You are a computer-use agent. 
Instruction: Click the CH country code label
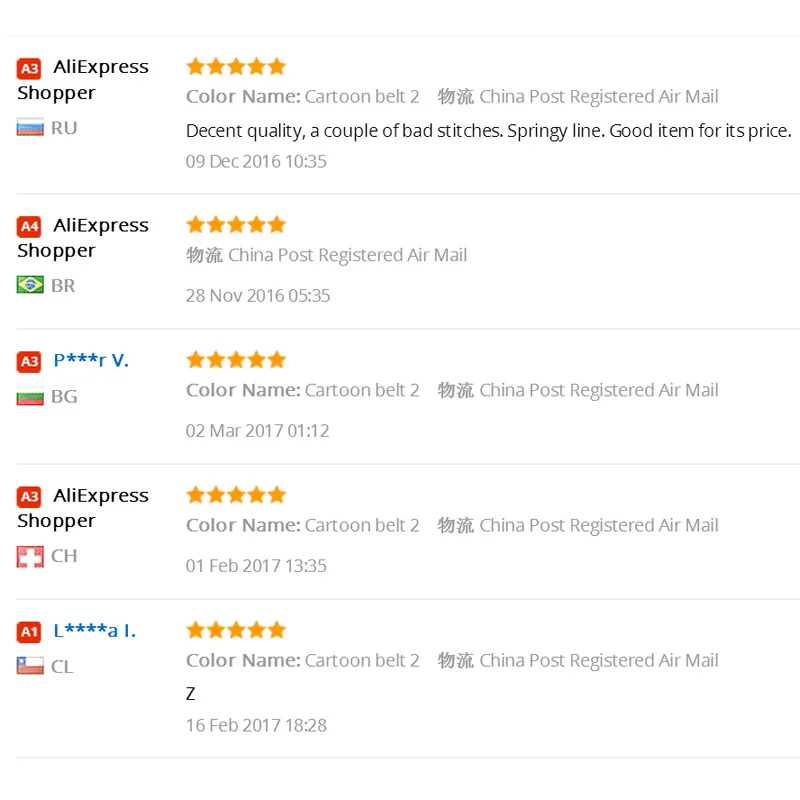point(64,556)
